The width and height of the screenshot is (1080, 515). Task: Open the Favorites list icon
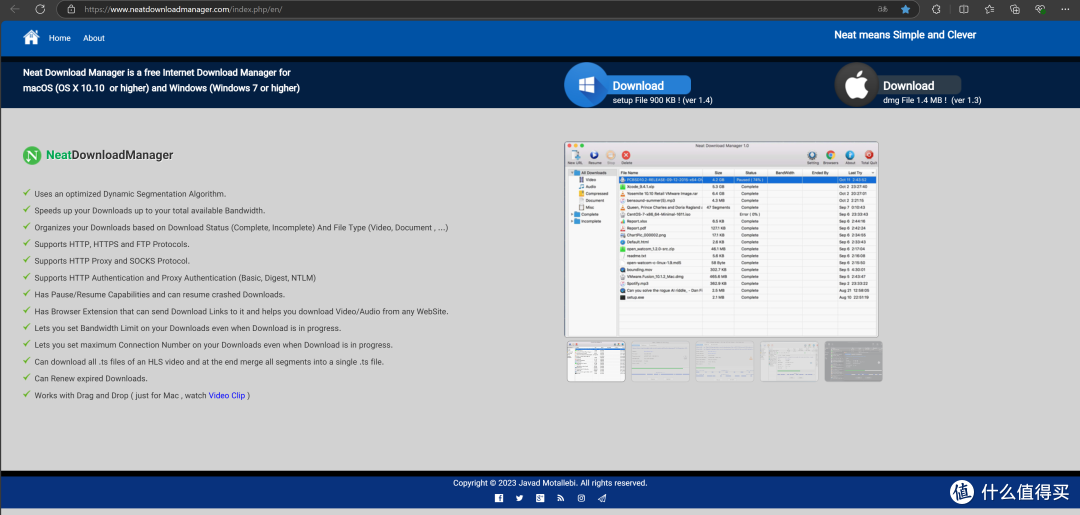(x=989, y=10)
